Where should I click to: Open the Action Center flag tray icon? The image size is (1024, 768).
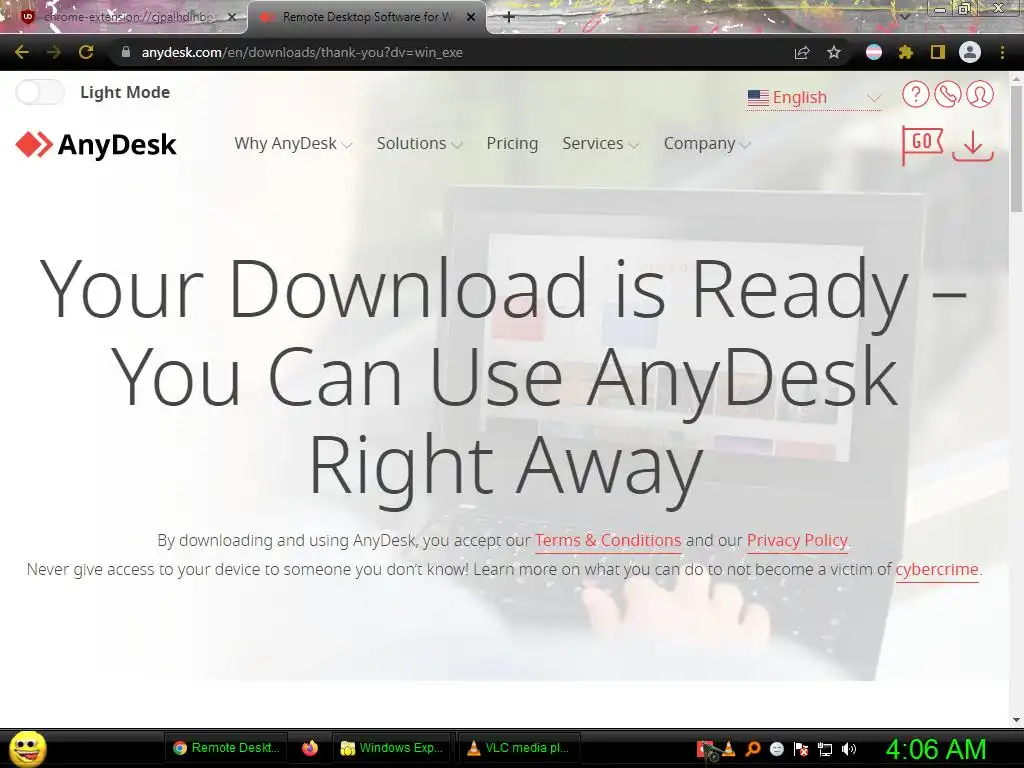801,749
